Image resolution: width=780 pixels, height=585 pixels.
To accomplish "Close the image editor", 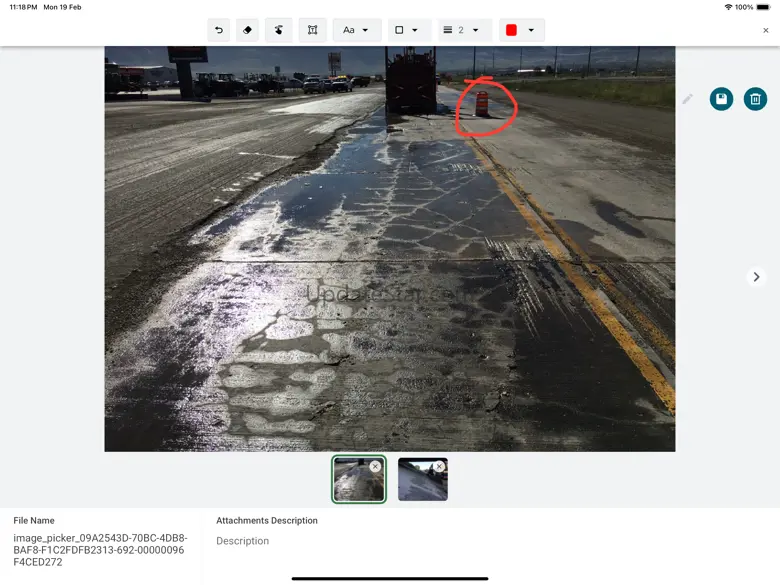I will point(766,30).
